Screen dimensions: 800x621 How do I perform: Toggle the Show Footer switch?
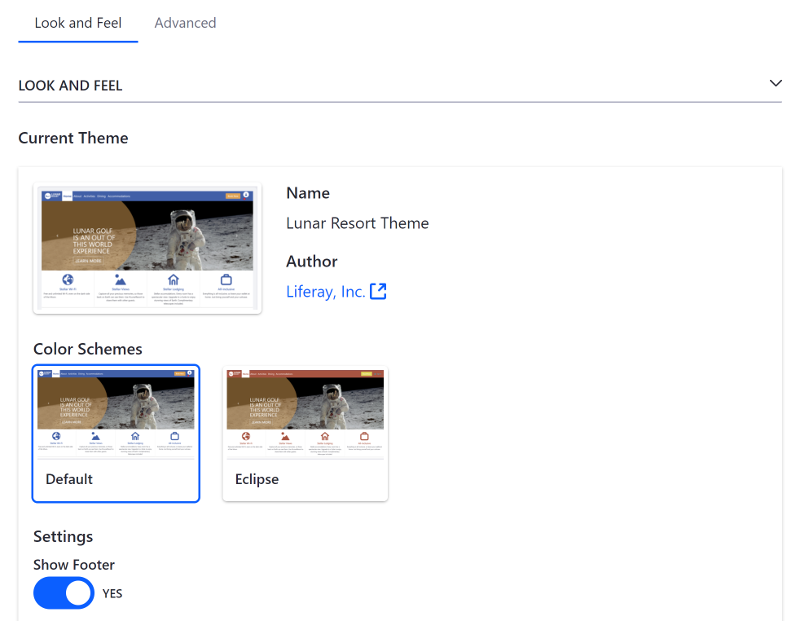64,593
